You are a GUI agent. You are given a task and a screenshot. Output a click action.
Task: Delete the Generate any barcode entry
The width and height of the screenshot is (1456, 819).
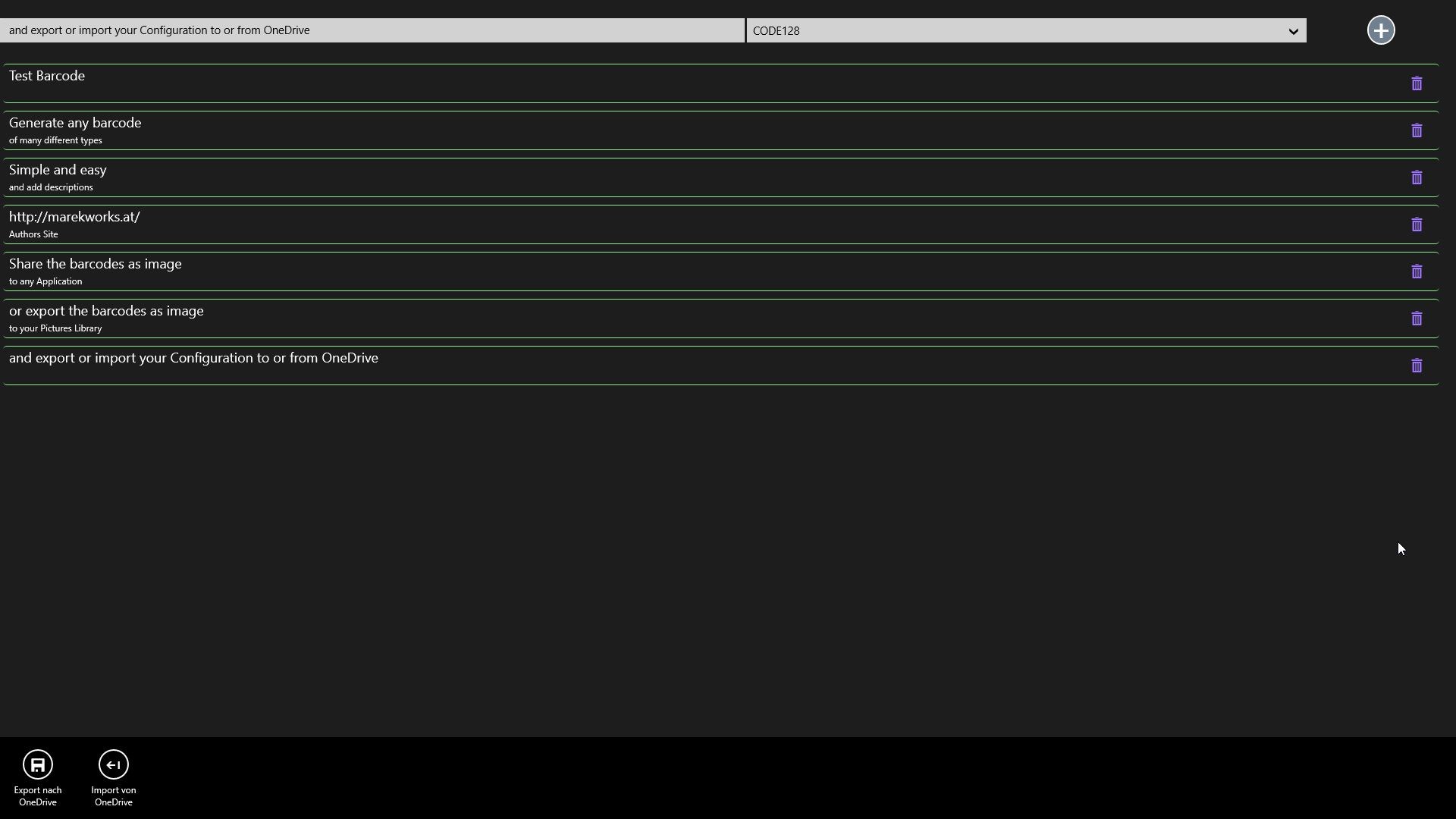(x=1416, y=130)
